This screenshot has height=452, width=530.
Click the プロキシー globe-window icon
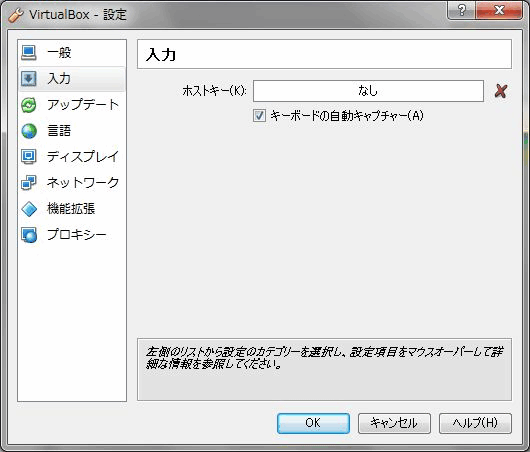click(29, 235)
